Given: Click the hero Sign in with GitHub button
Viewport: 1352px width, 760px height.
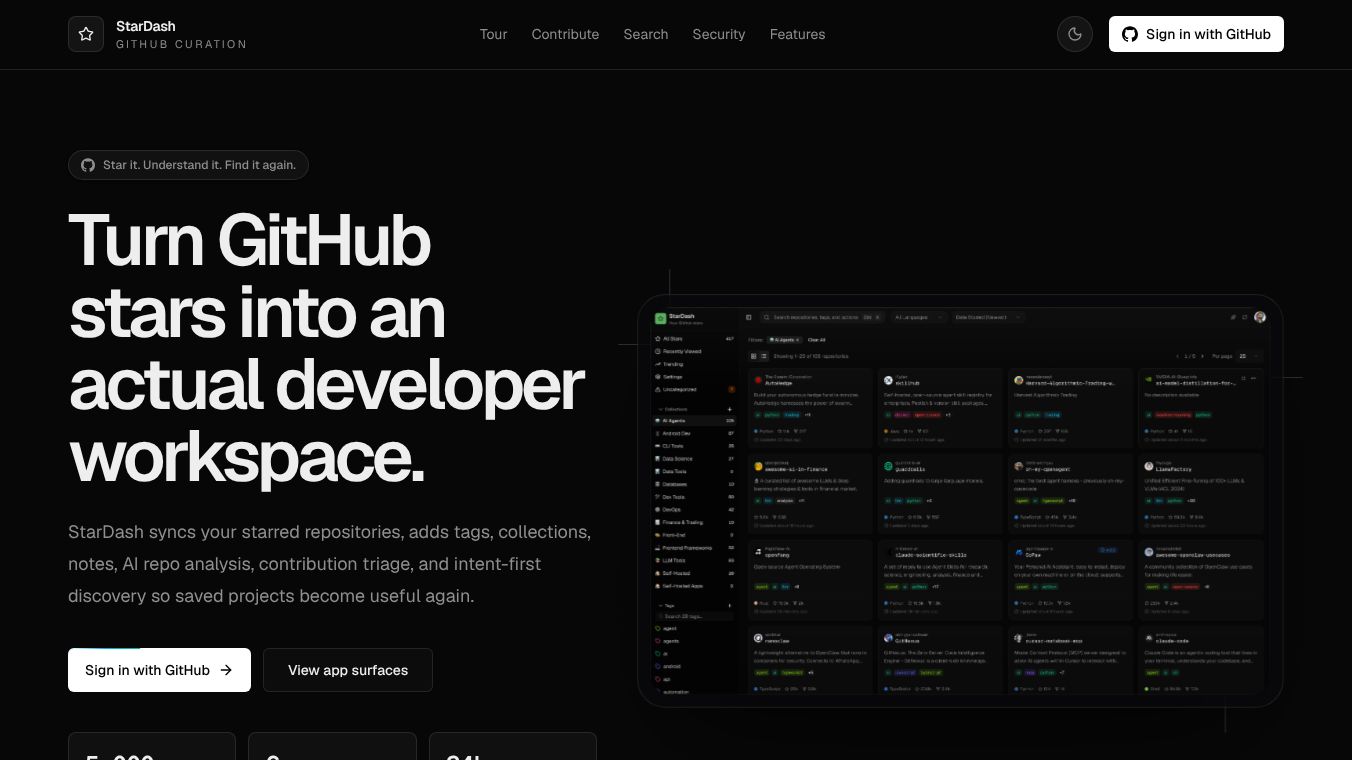Looking at the screenshot, I should click(x=159, y=670).
